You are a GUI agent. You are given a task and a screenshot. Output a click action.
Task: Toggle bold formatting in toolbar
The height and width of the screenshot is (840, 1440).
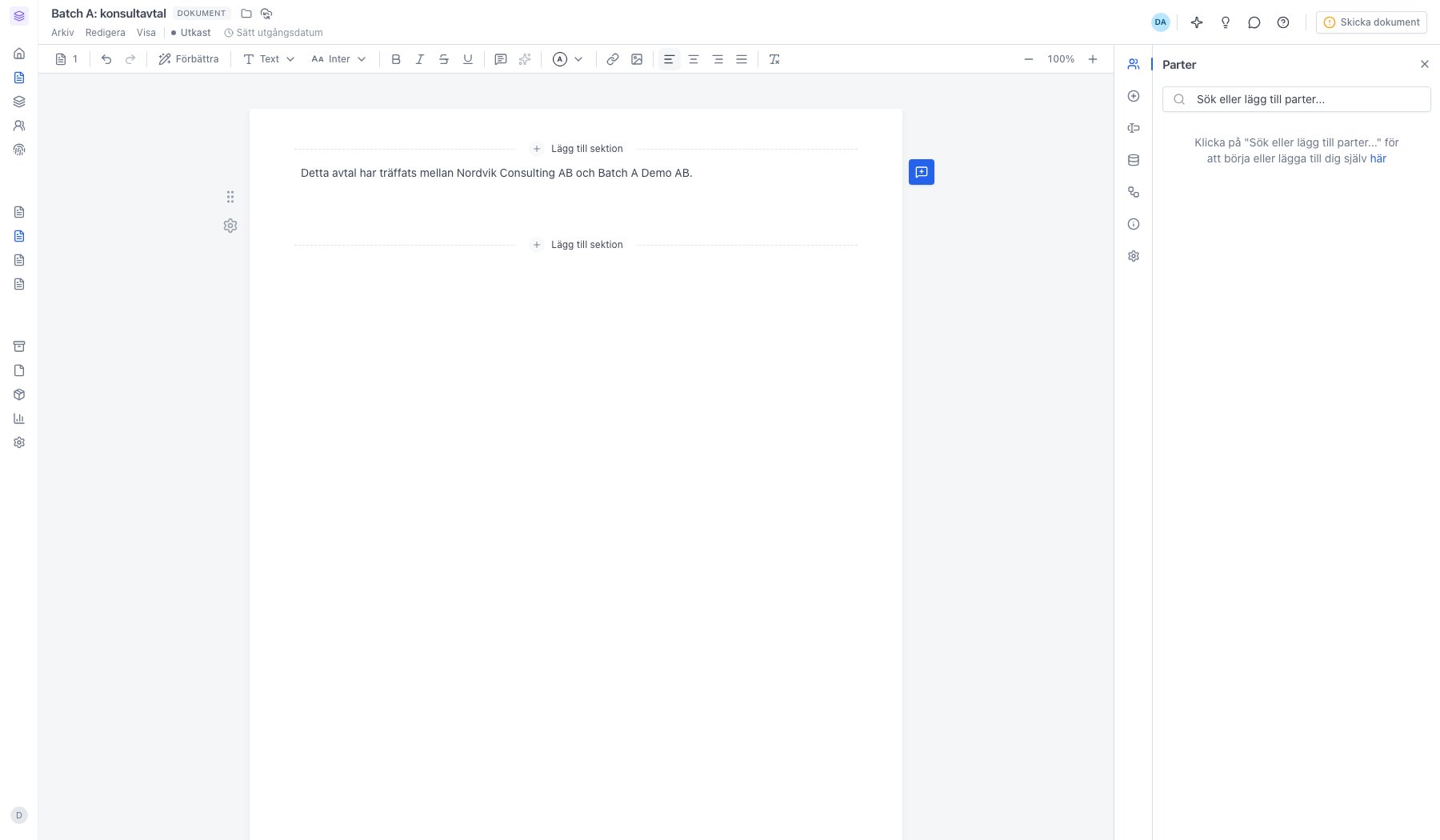[396, 59]
